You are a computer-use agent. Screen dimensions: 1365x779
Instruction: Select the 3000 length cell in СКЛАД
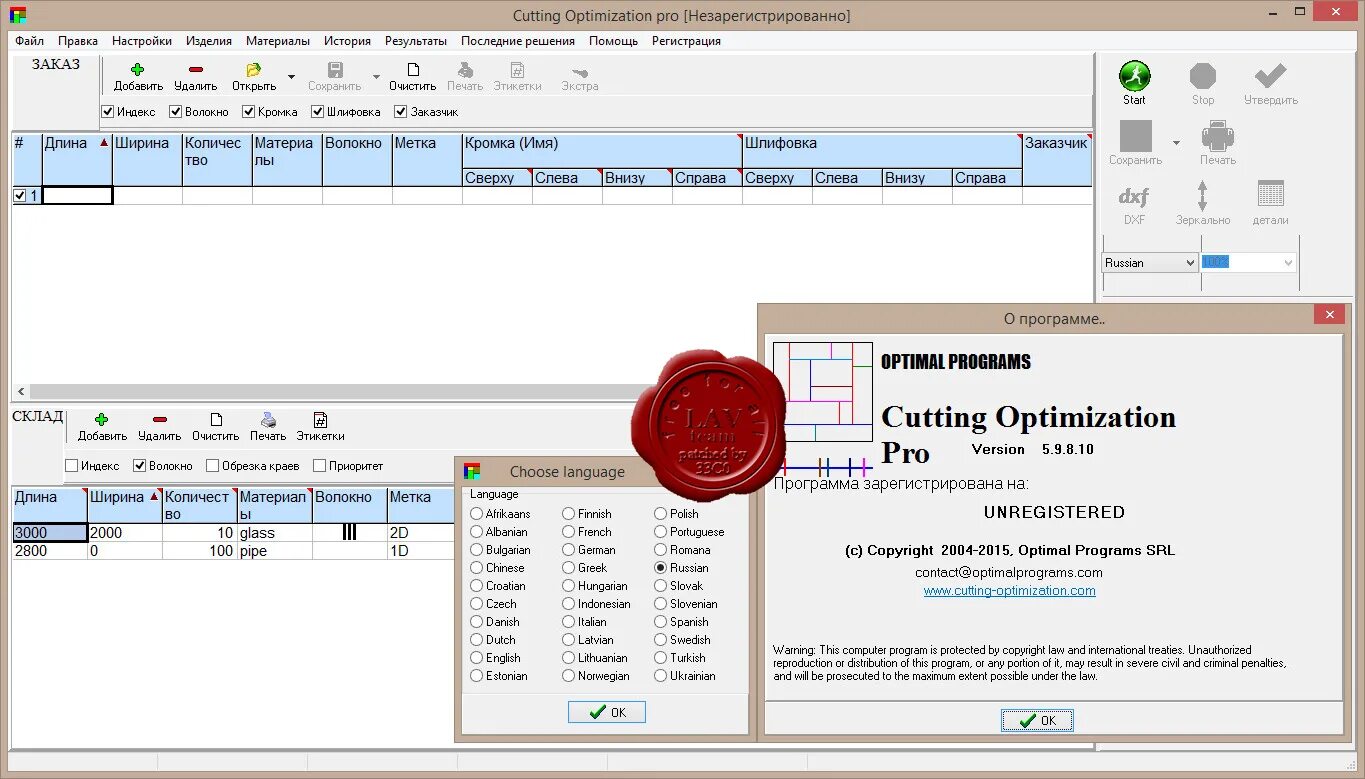(50, 533)
